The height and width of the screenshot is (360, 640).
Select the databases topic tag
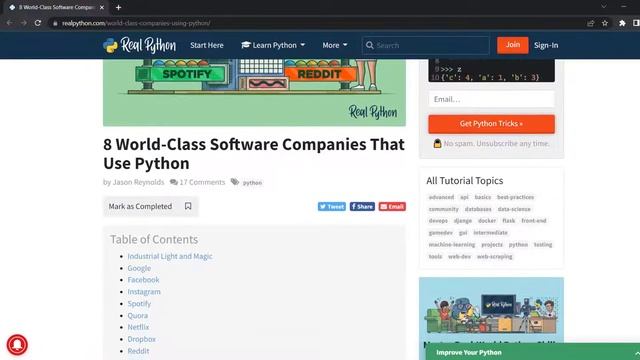(478, 209)
